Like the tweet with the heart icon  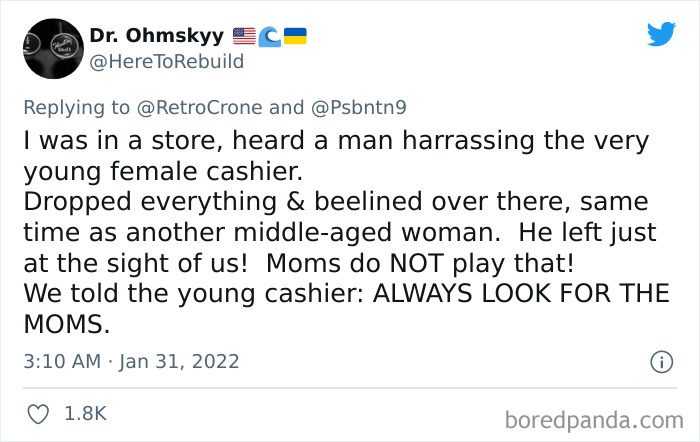coord(38,414)
